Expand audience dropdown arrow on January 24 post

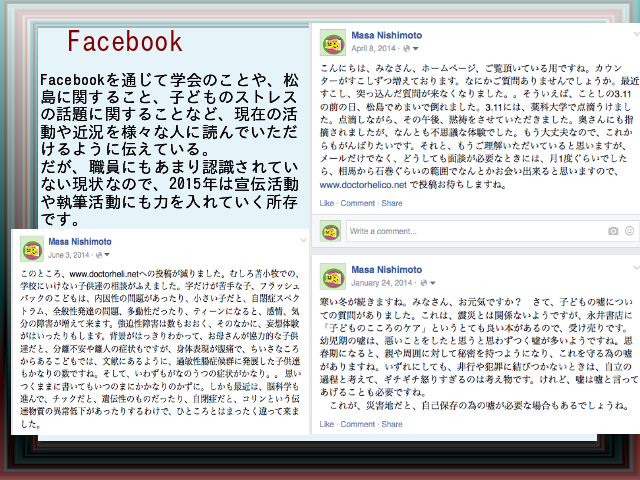(x=433, y=283)
